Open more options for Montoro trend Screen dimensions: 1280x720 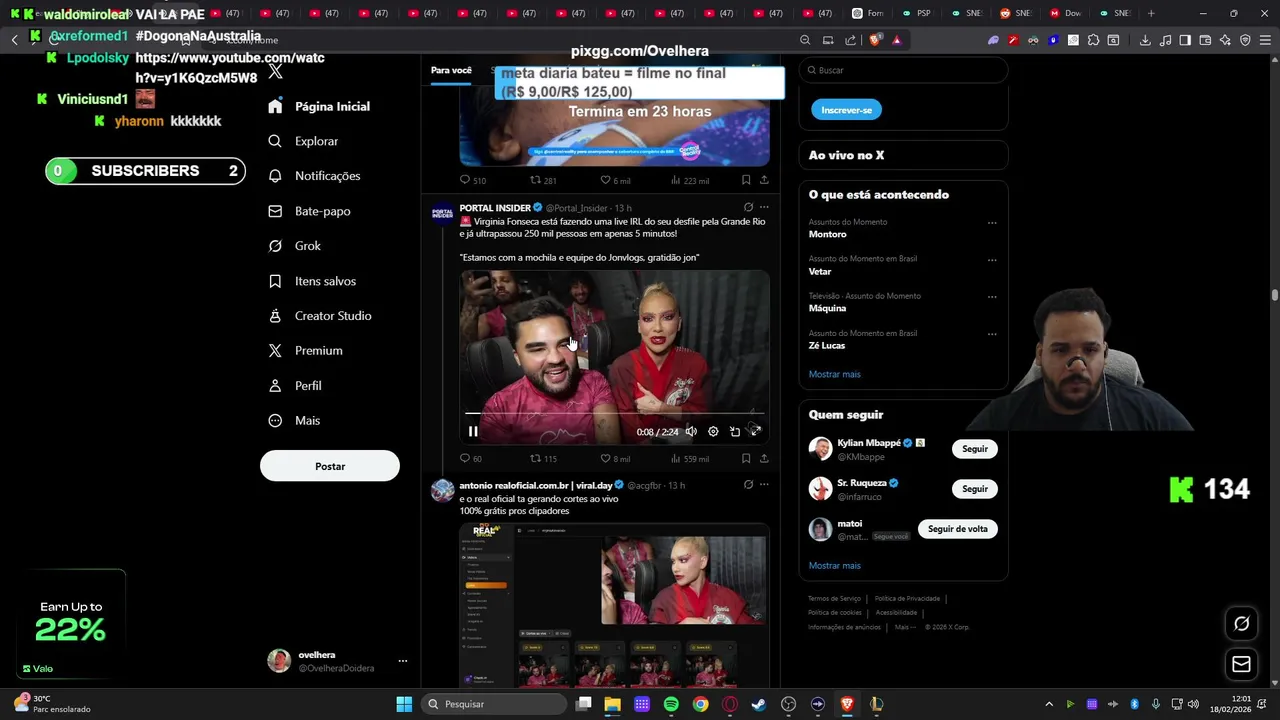[x=992, y=223]
